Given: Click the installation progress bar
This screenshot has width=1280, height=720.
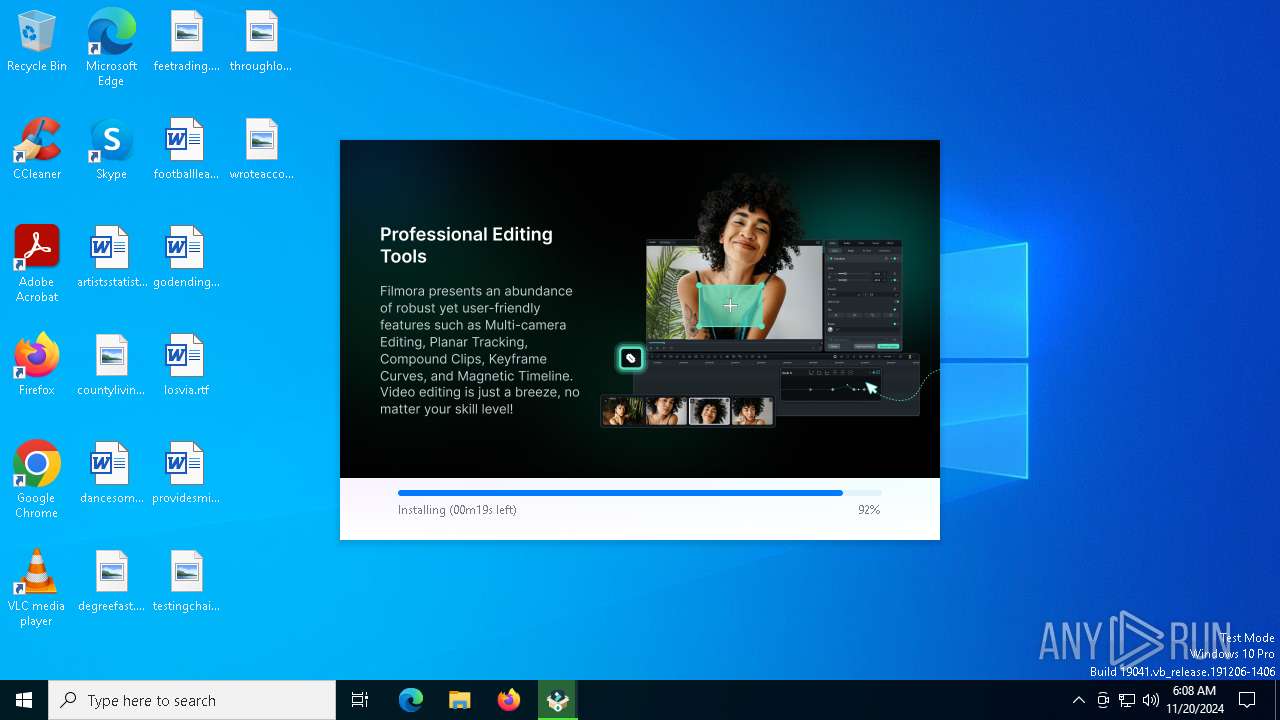Looking at the screenshot, I should [640, 493].
